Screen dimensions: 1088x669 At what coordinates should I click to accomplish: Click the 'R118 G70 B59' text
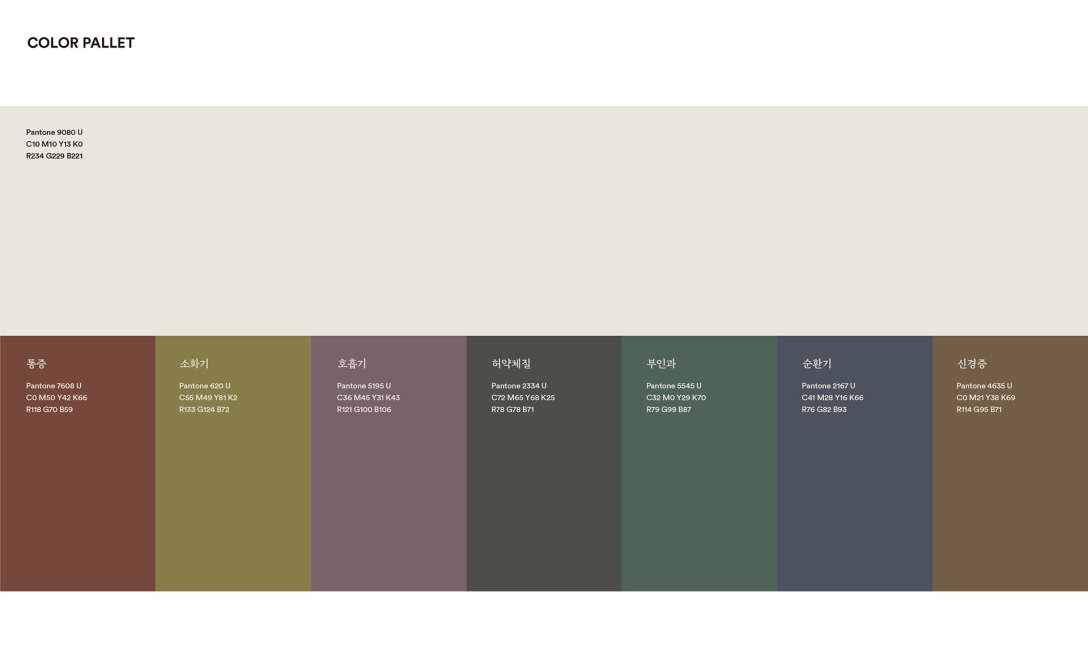click(x=49, y=409)
